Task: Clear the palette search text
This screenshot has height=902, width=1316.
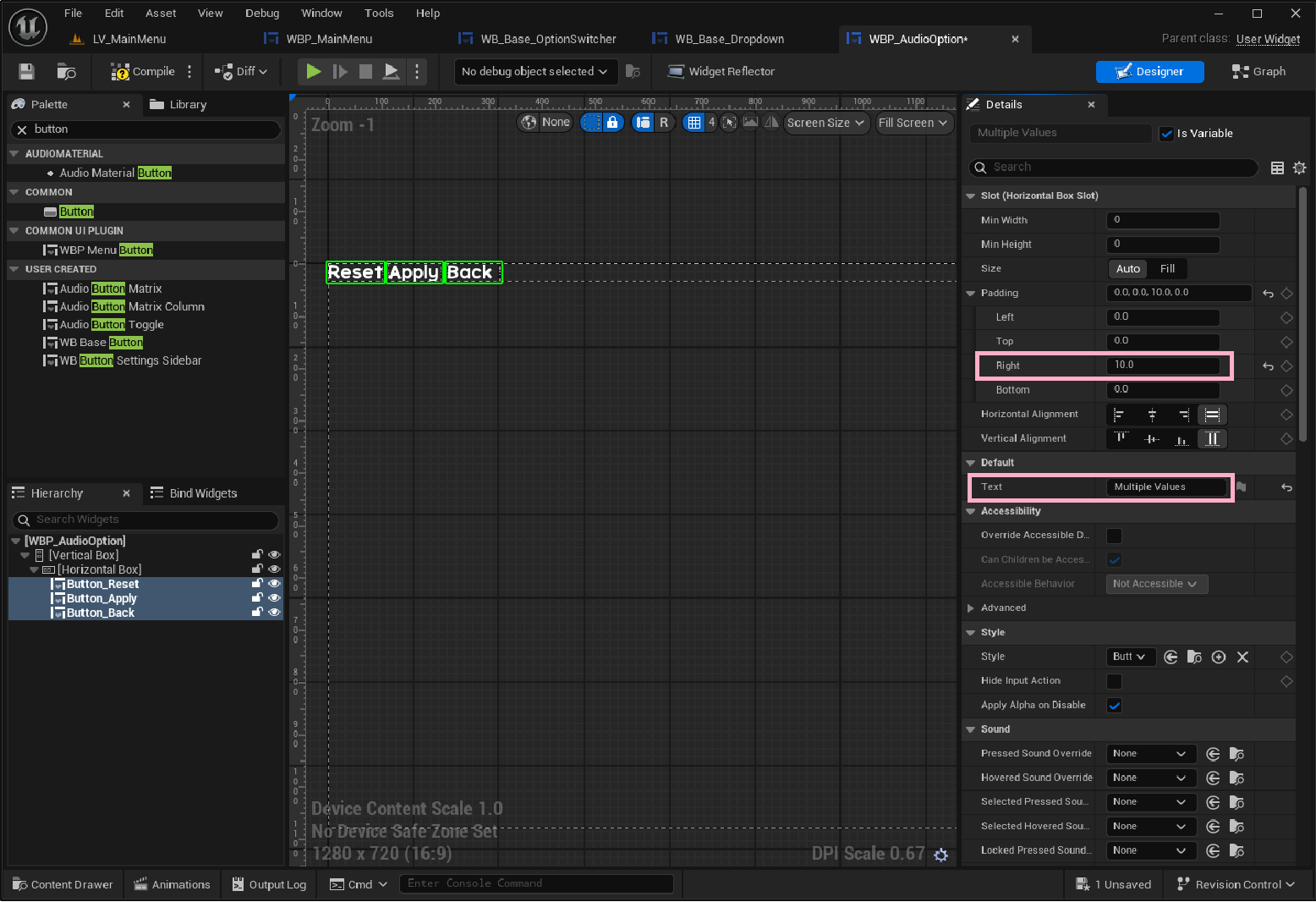Action: point(22,129)
